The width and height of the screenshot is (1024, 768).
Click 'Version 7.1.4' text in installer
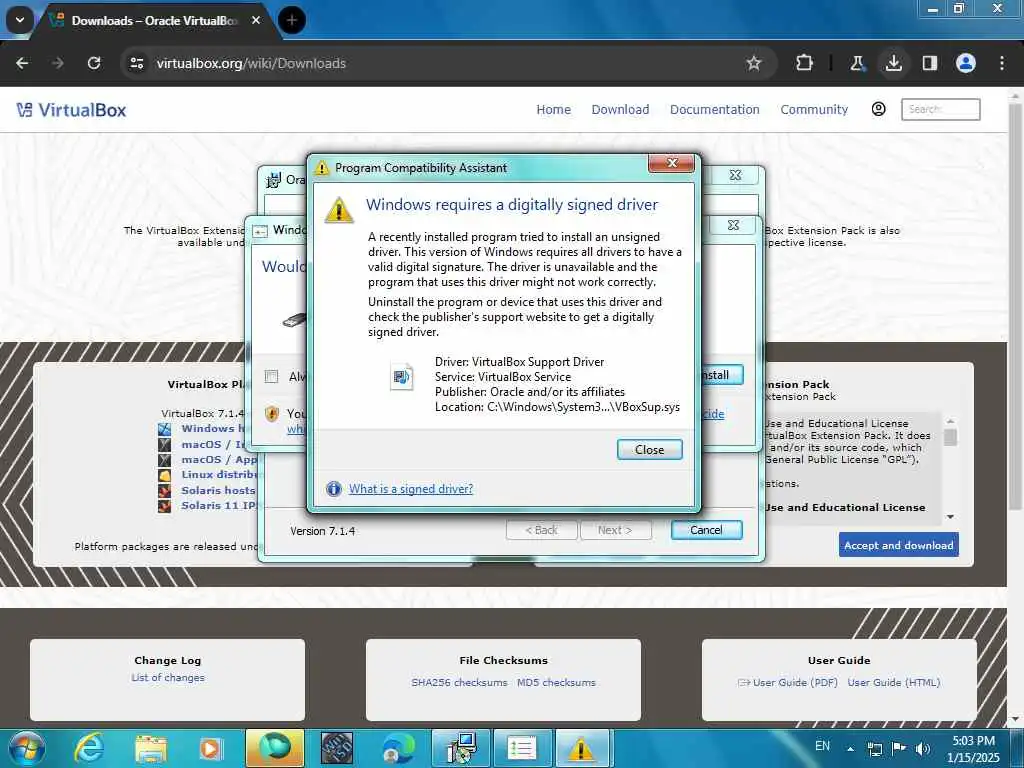pos(323,531)
